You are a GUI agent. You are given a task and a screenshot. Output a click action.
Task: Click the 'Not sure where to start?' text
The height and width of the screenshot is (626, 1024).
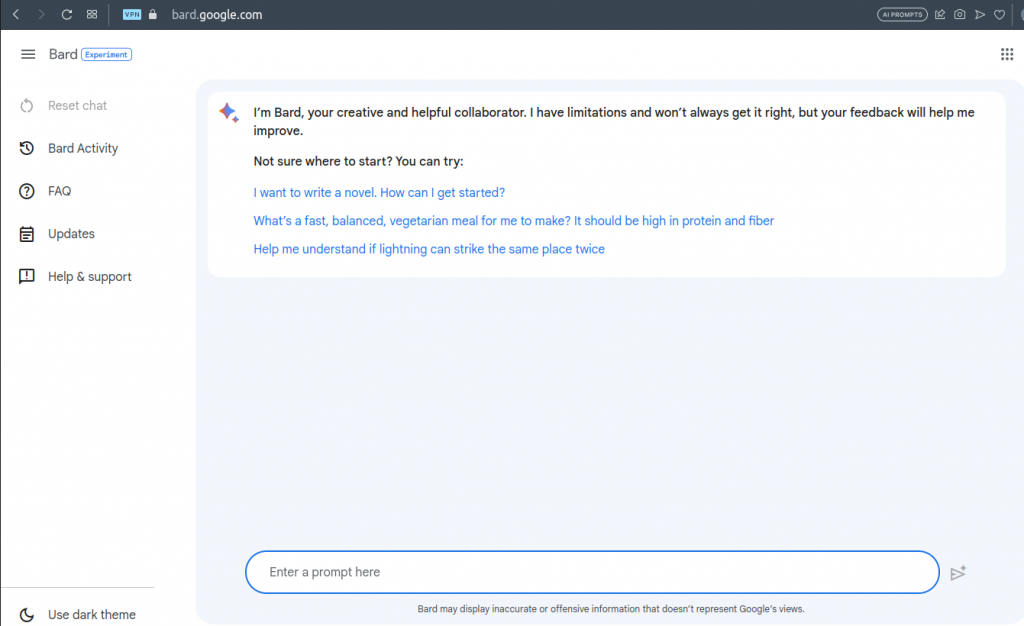pos(359,161)
